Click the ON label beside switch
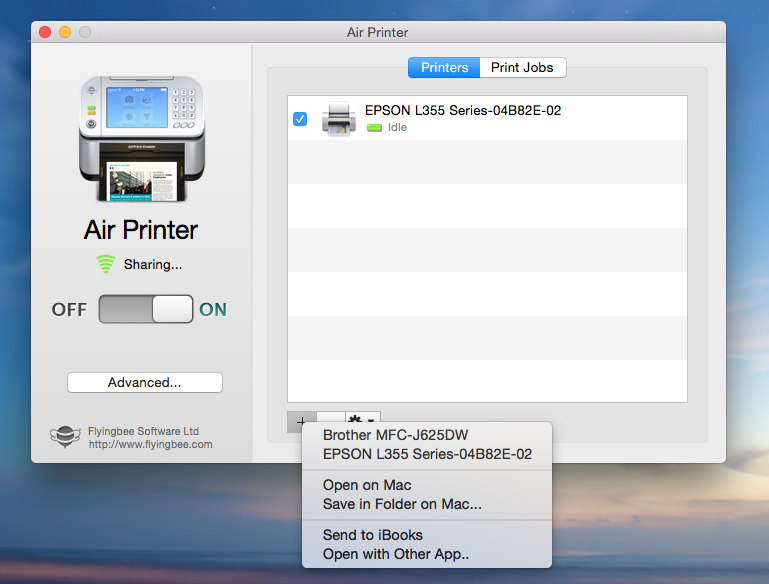 click(x=213, y=309)
